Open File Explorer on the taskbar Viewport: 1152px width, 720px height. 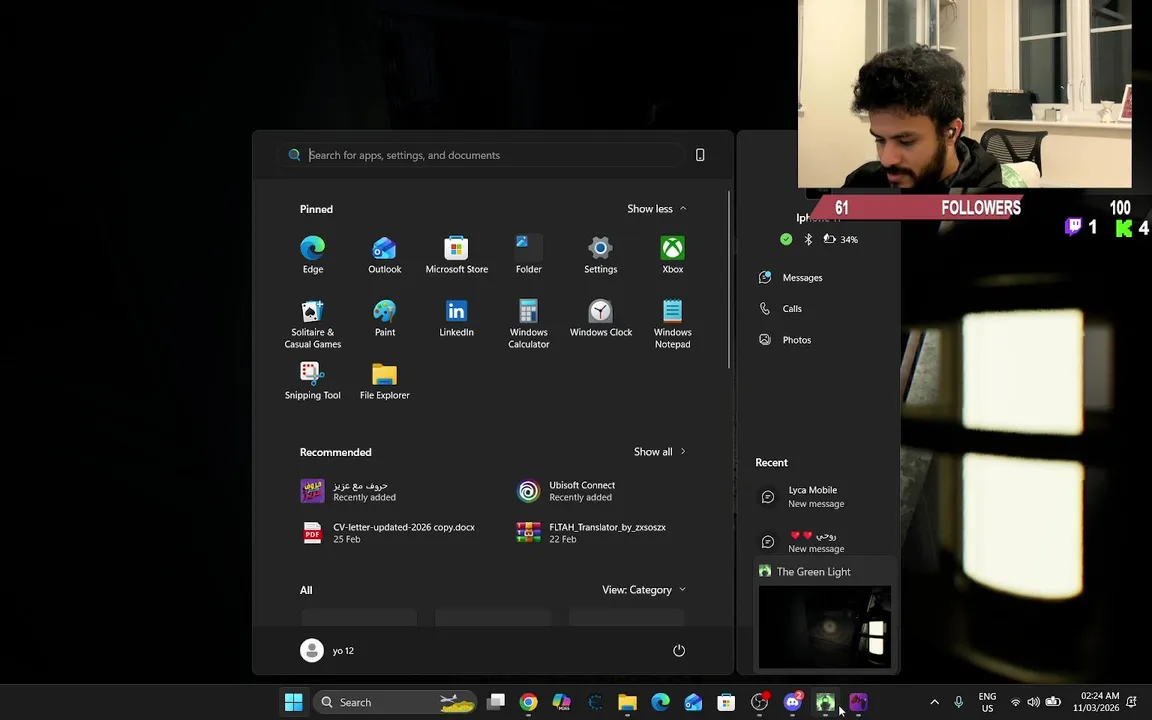(627, 702)
